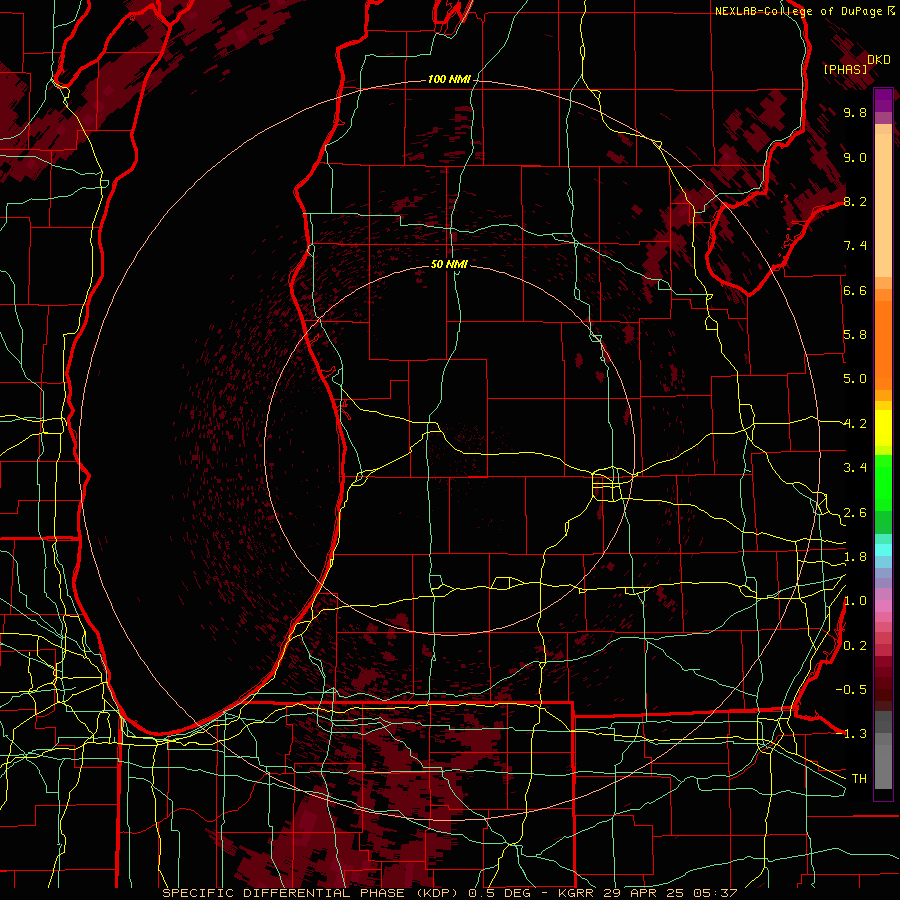Click the 3.4 scale value
This screenshot has width=900, height=900.
855,468
